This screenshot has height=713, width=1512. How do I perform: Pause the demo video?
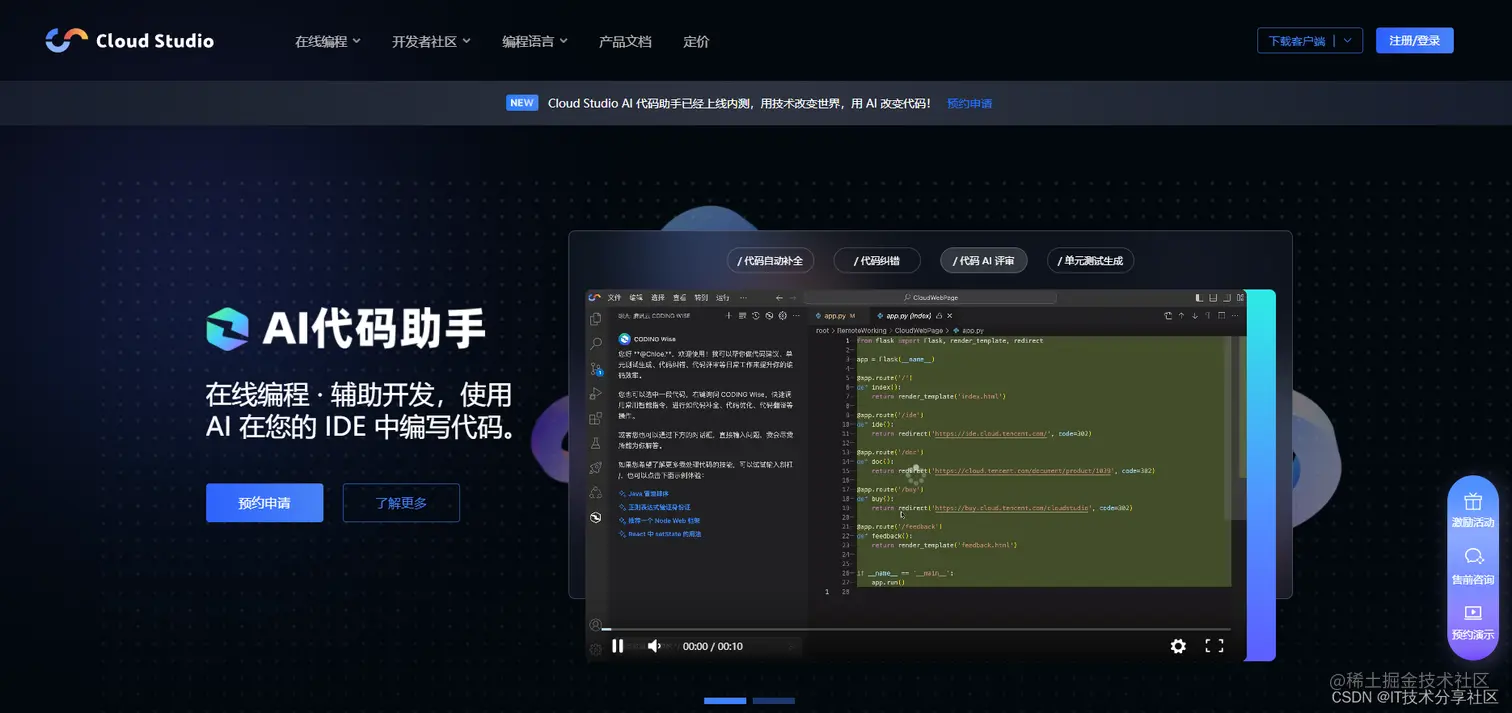[x=618, y=646]
